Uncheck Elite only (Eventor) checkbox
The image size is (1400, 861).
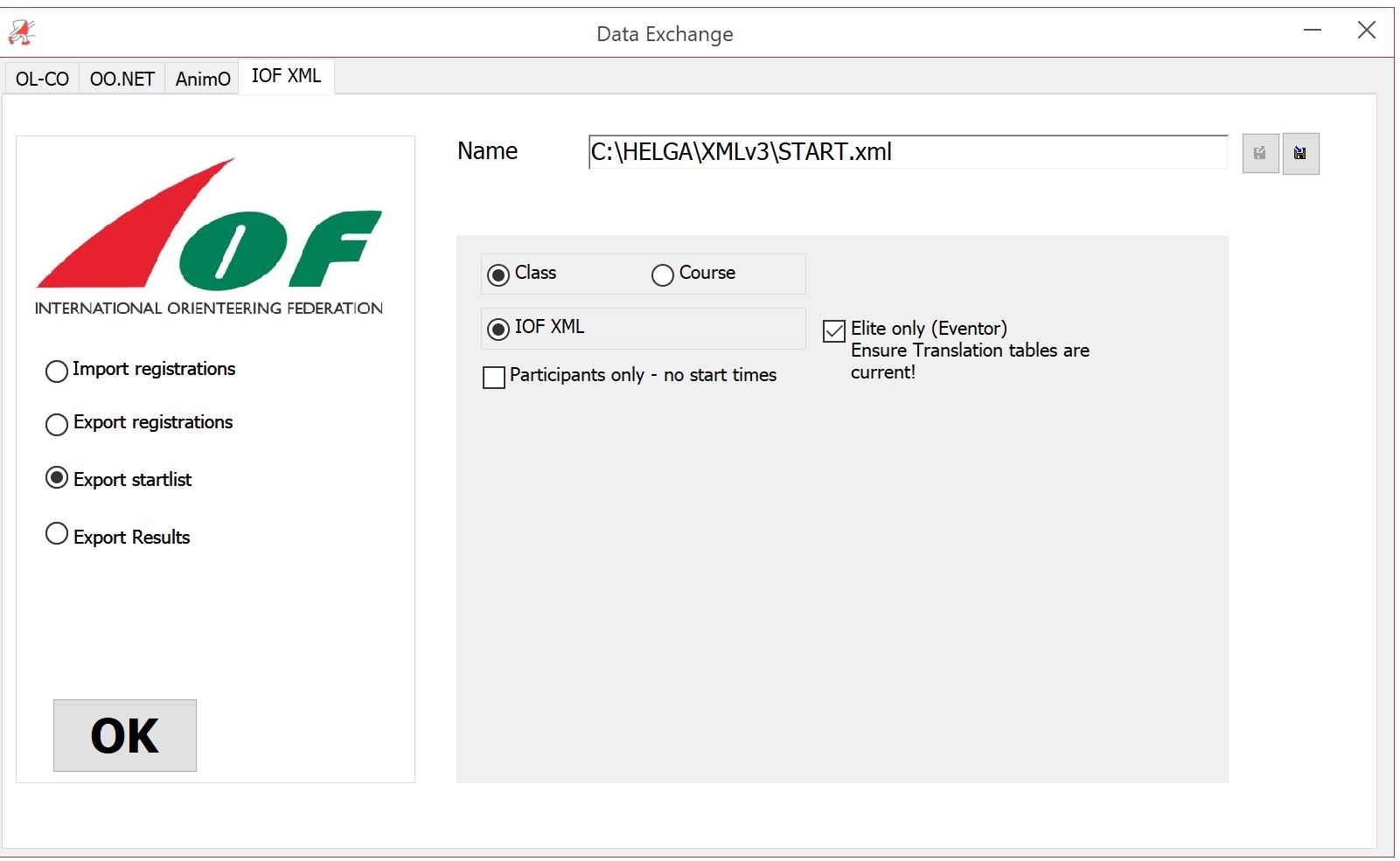(x=834, y=331)
